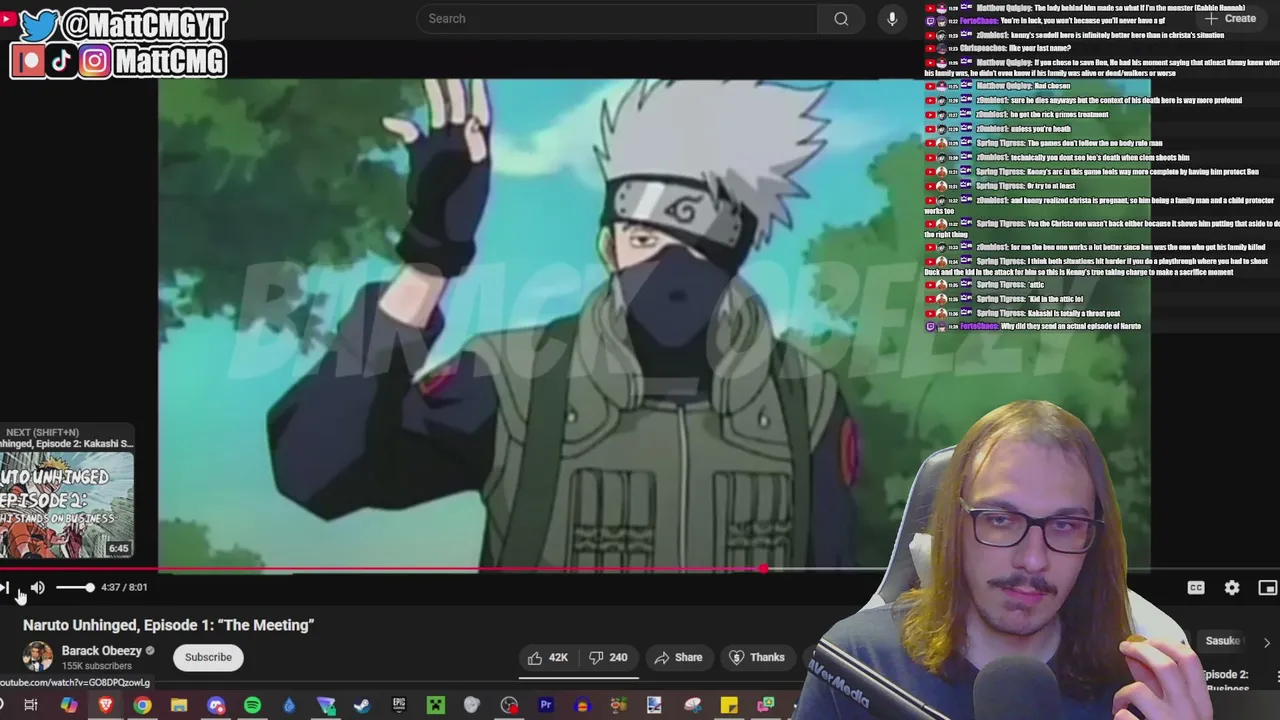
Task: Adjust the volume slider
Action: click(74, 588)
